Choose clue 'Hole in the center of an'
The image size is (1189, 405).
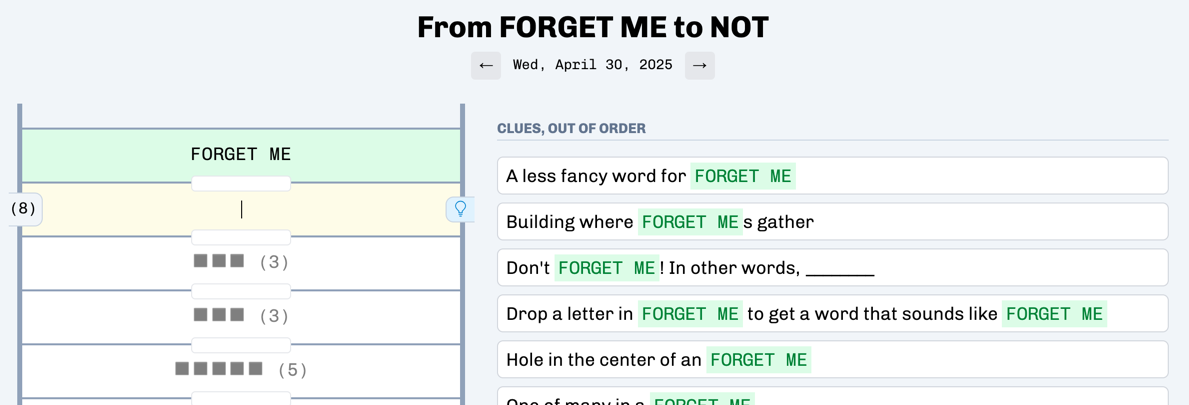[x=833, y=359]
